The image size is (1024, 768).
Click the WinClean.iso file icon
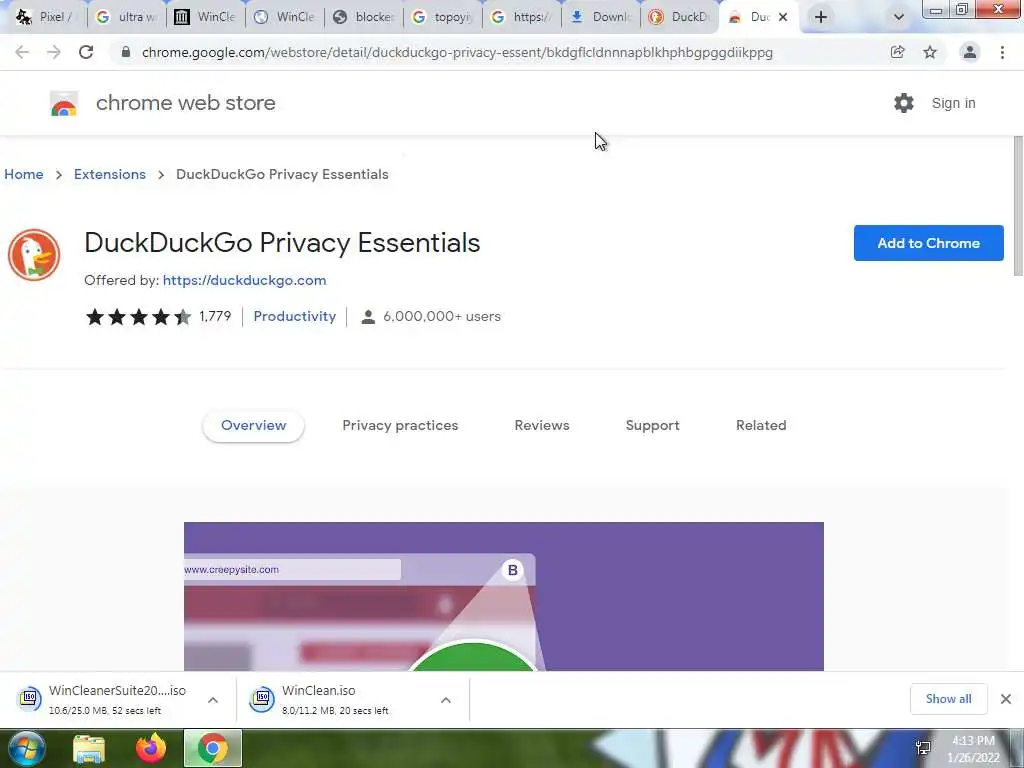[262, 699]
